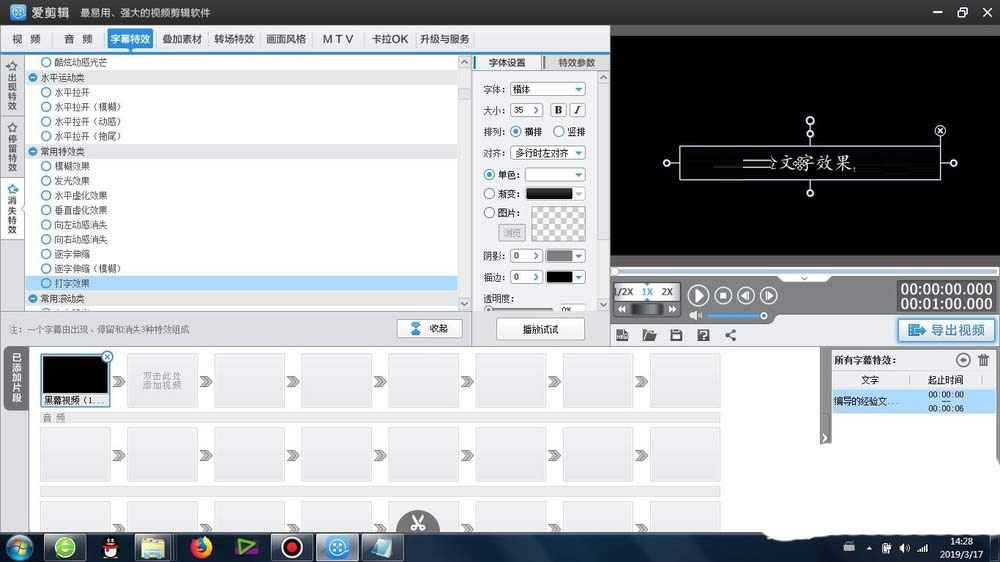Toggle bold text with the B button

(x=558, y=110)
